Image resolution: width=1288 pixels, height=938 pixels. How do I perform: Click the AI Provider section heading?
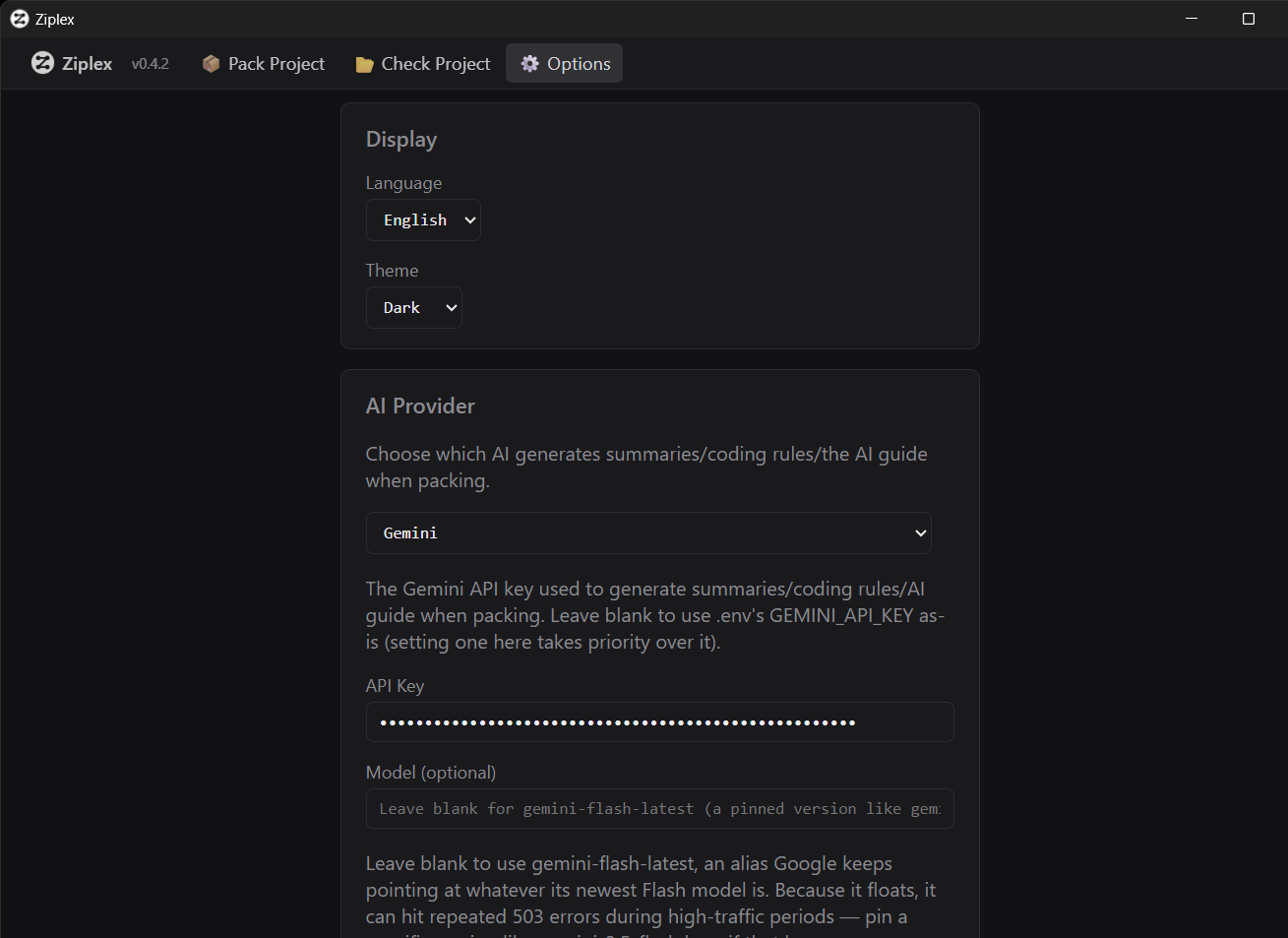pos(420,406)
